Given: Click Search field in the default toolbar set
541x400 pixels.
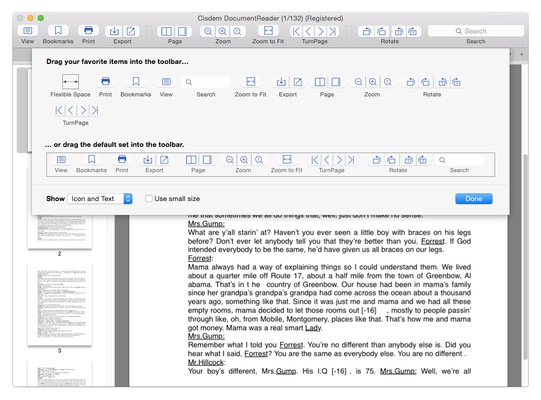Looking at the screenshot, I should tap(460, 160).
